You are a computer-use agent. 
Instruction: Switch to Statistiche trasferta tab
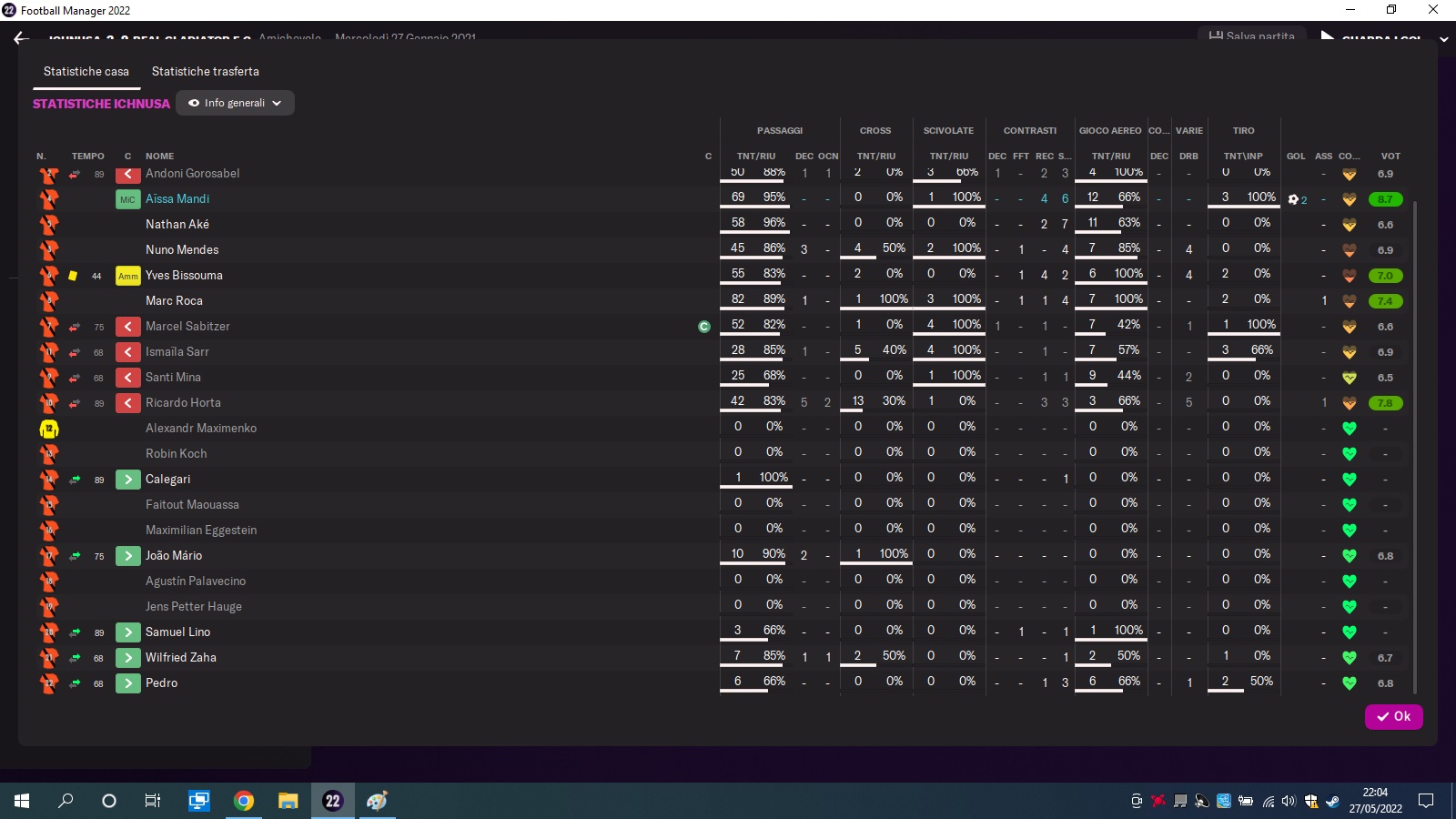click(x=205, y=71)
